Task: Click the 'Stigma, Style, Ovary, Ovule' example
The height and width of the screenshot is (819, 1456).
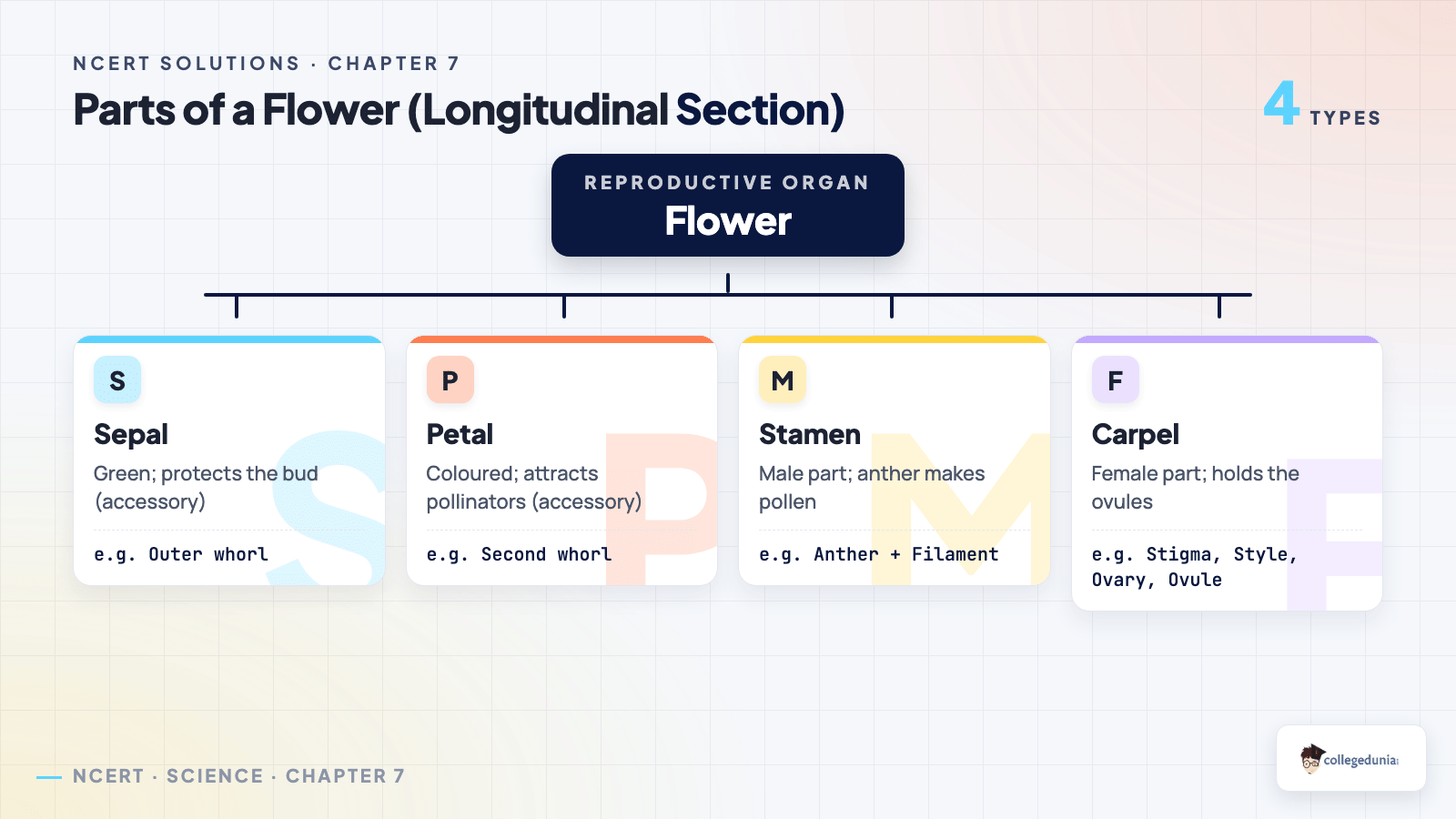Action: tap(1195, 567)
